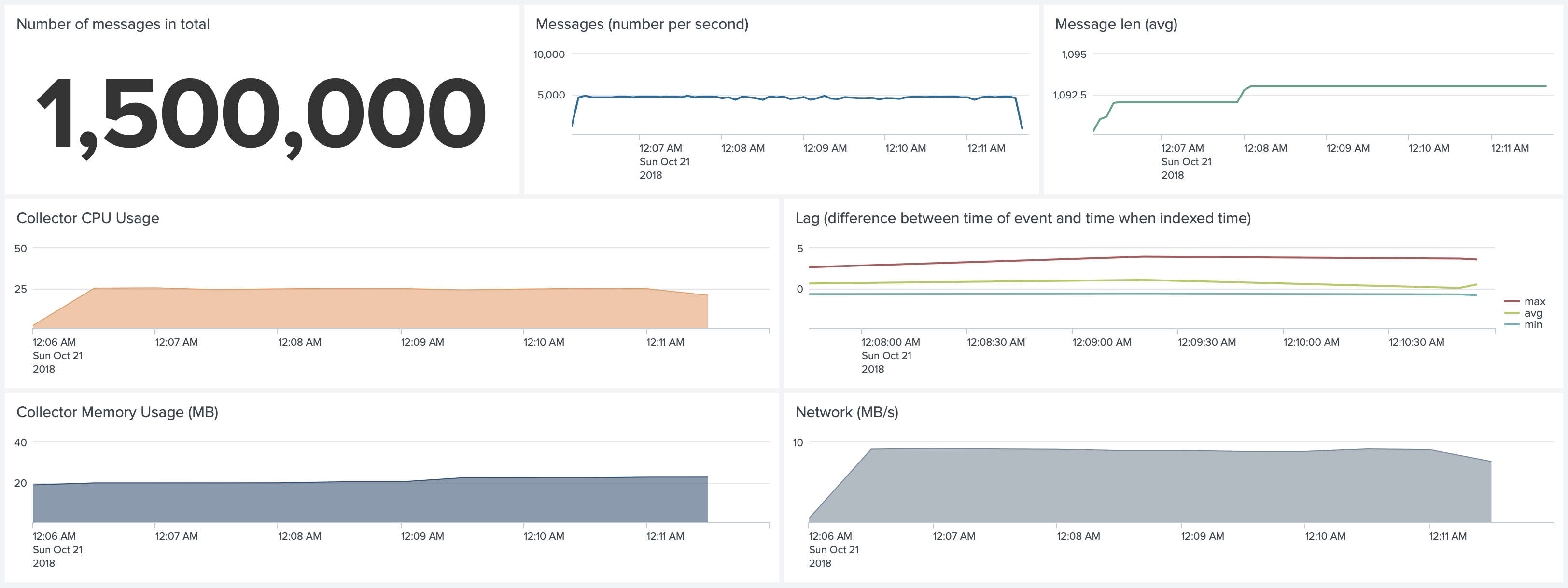The height and width of the screenshot is (588, 1568).
Task: Toggle the 'max' series in Lag legend
Action: tap(1525, 301)
